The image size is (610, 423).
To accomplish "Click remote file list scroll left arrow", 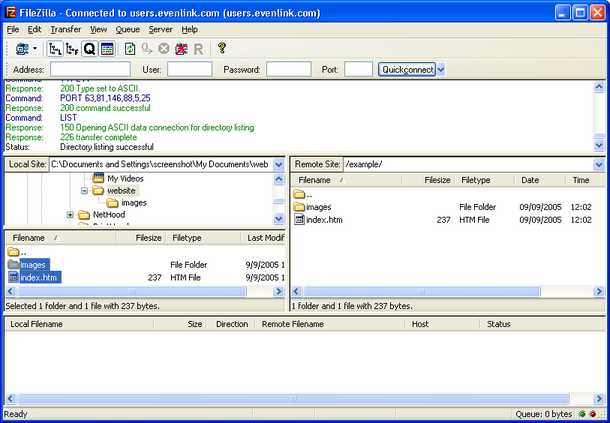I will (297, 291).
